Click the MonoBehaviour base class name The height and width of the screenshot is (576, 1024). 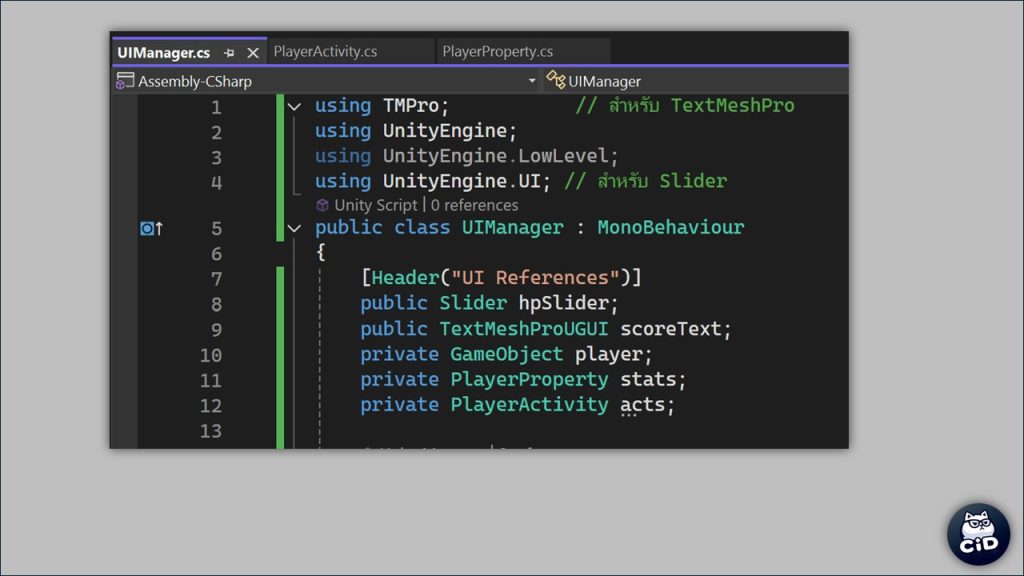670,228
